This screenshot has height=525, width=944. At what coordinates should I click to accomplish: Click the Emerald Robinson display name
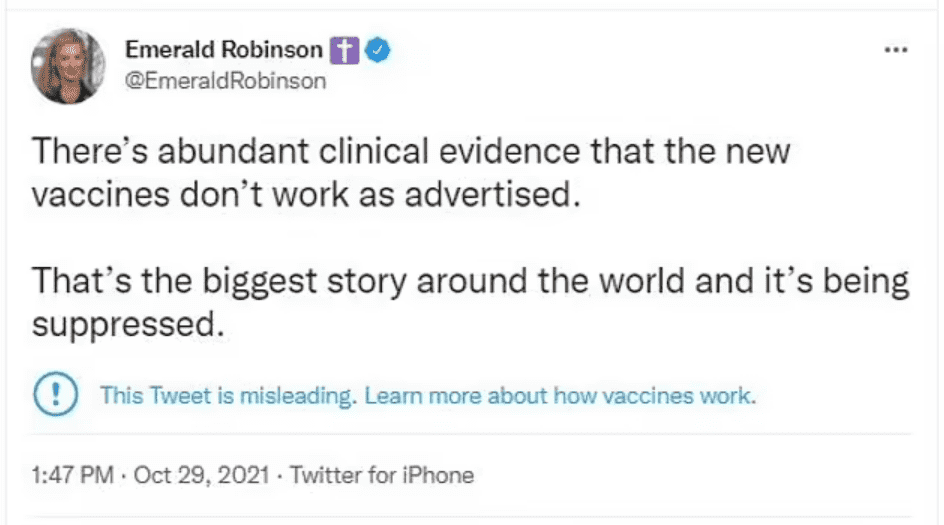tap(223, 50)
